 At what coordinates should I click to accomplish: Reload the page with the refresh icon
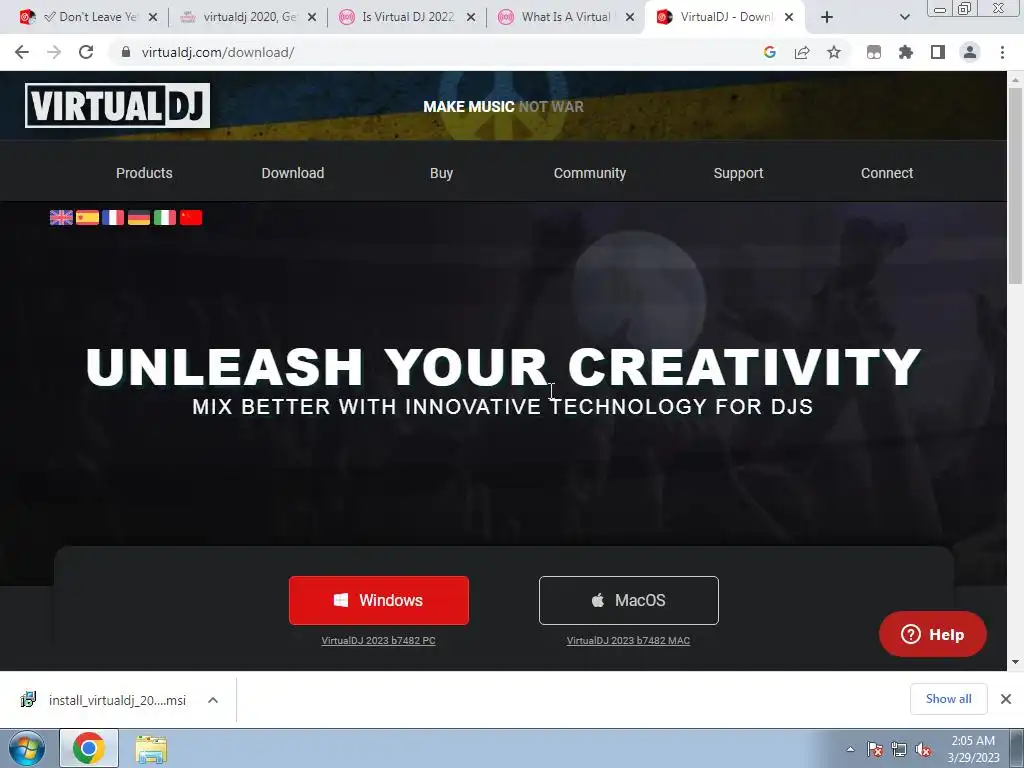[86, 52]
